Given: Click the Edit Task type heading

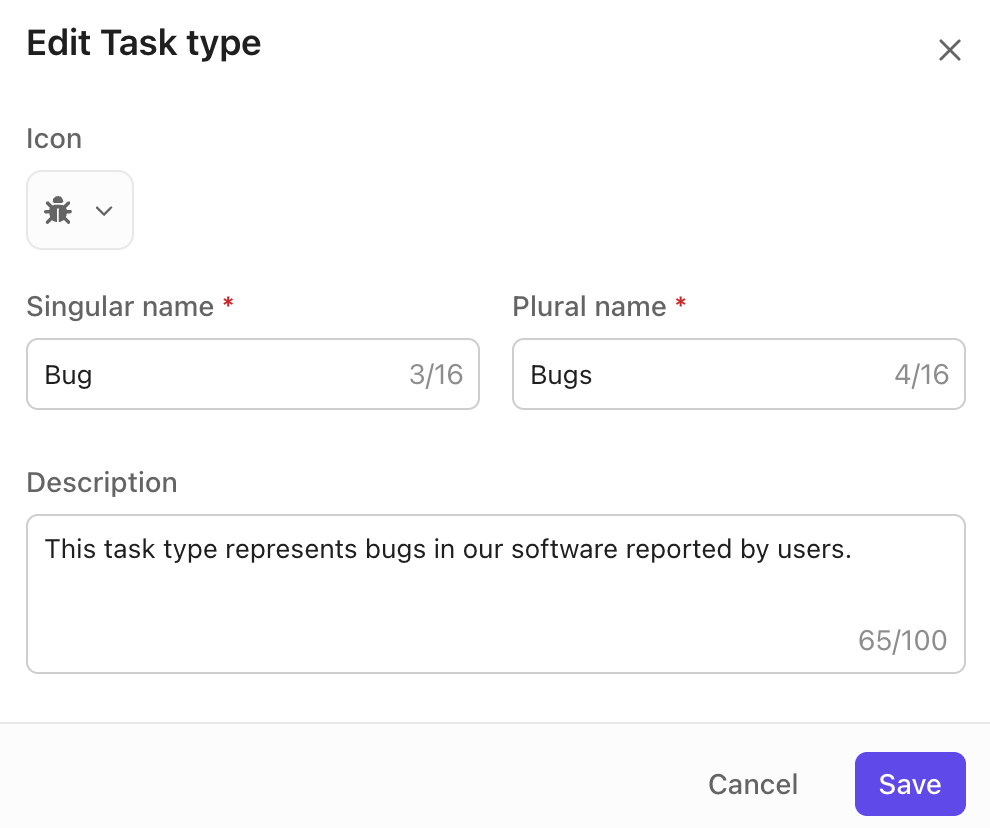Looking at the screenshot, I should (x=143, y=44).
